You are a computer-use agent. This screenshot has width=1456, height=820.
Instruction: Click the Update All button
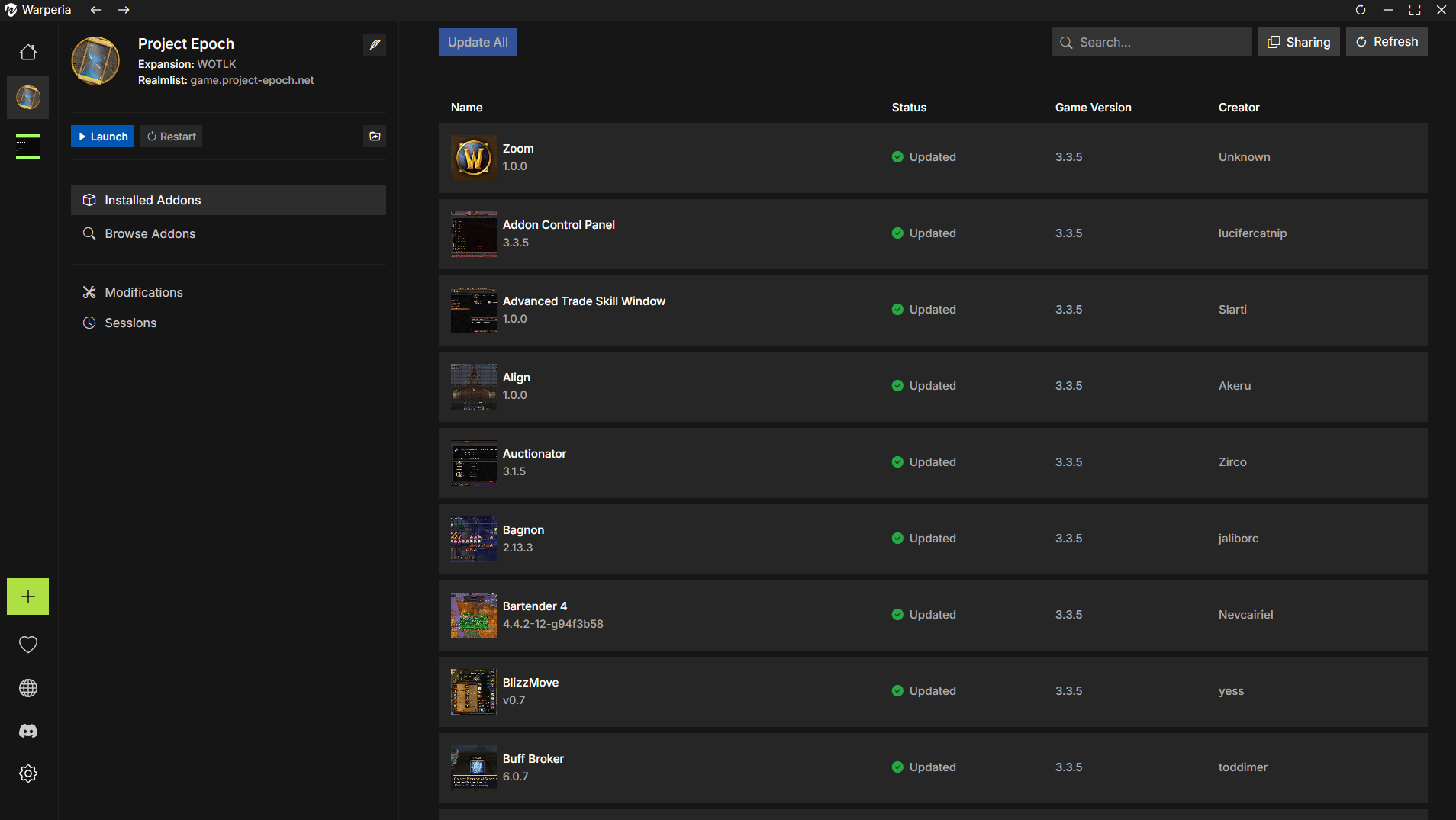tap(478, 42)
